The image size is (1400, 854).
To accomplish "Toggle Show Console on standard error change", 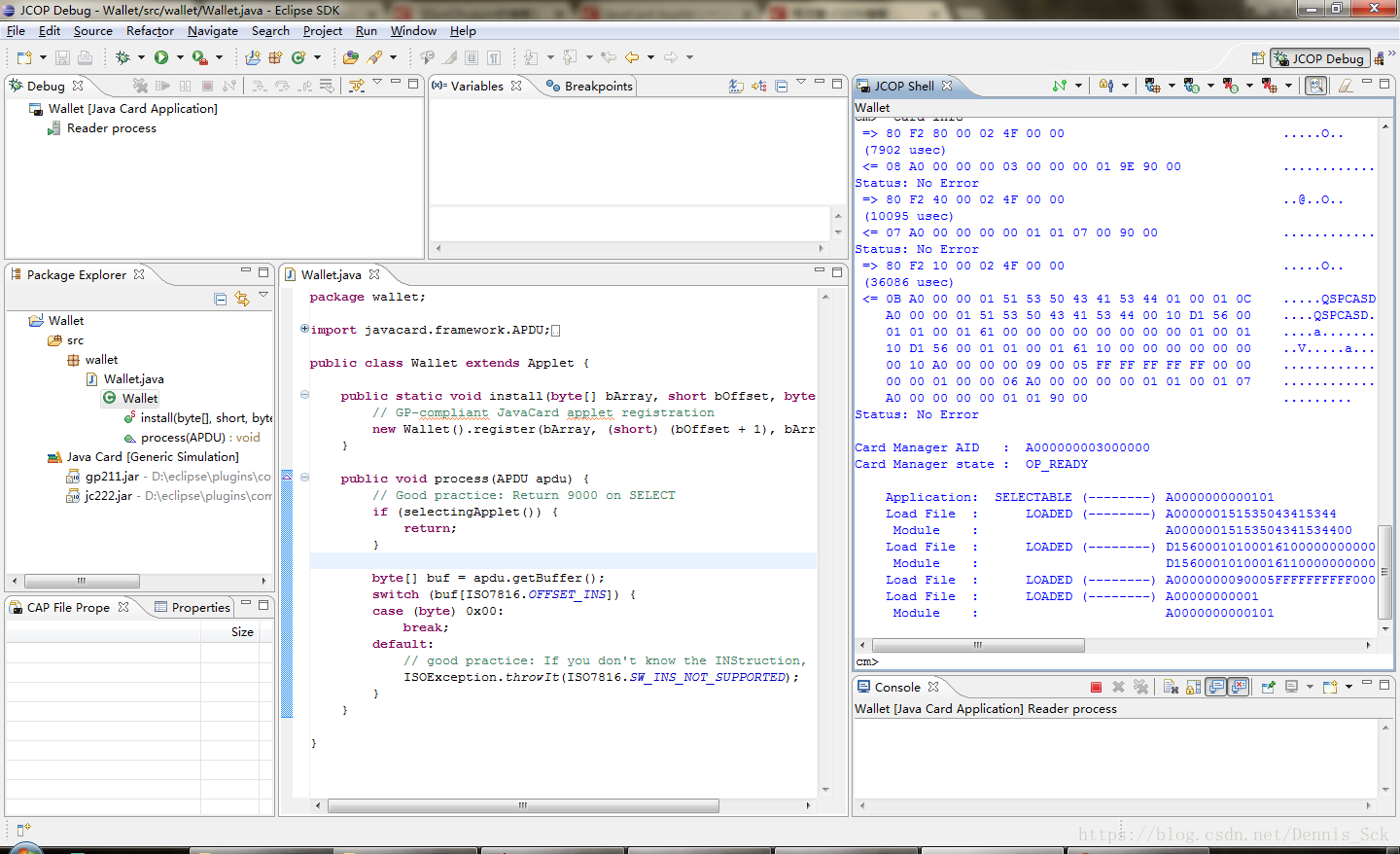I will pos(1239,687).
